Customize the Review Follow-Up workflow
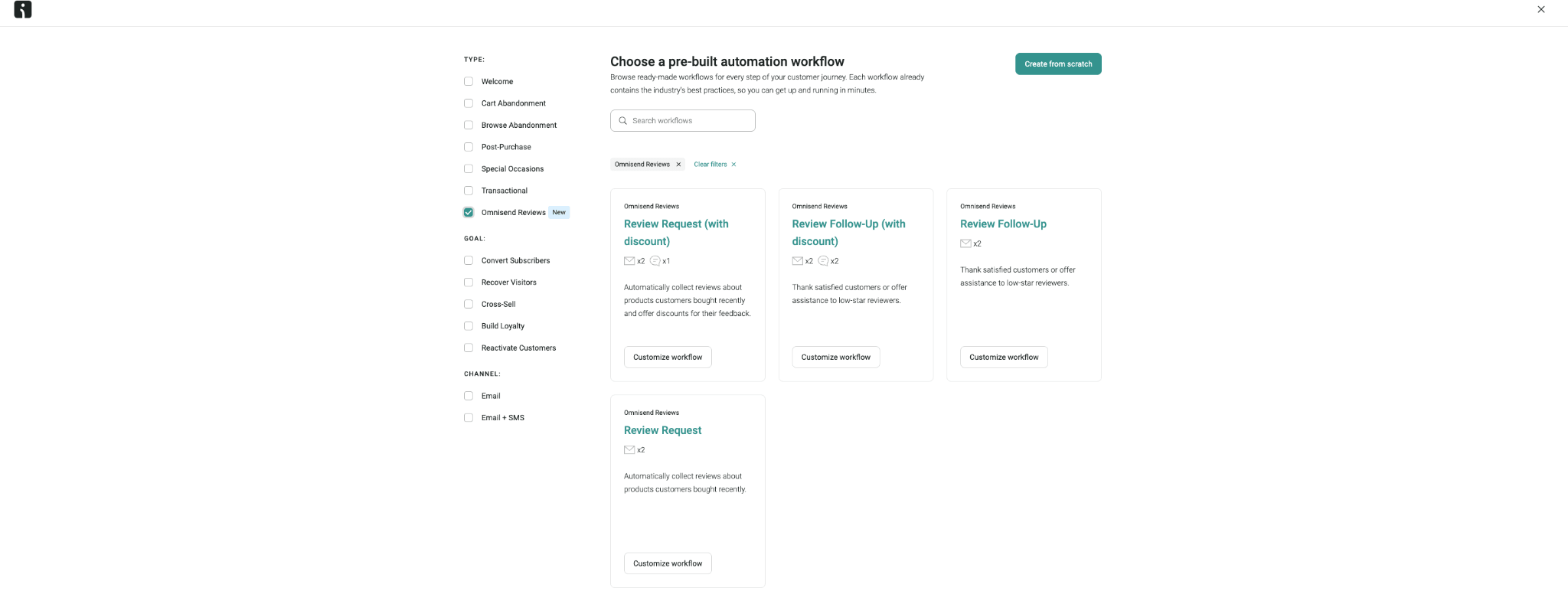Image resolution: width=1568 pixels, height=604 pixels. click(x=1004, y=358)
